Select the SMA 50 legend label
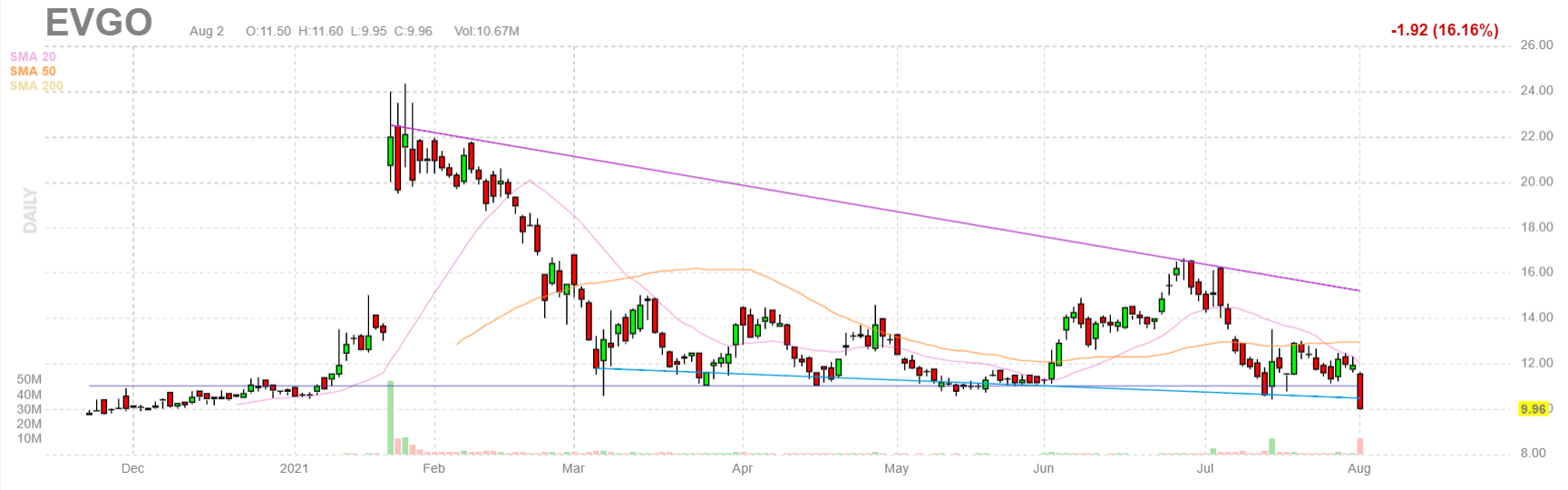This screenshot has width=1568, height=490. 33,71
